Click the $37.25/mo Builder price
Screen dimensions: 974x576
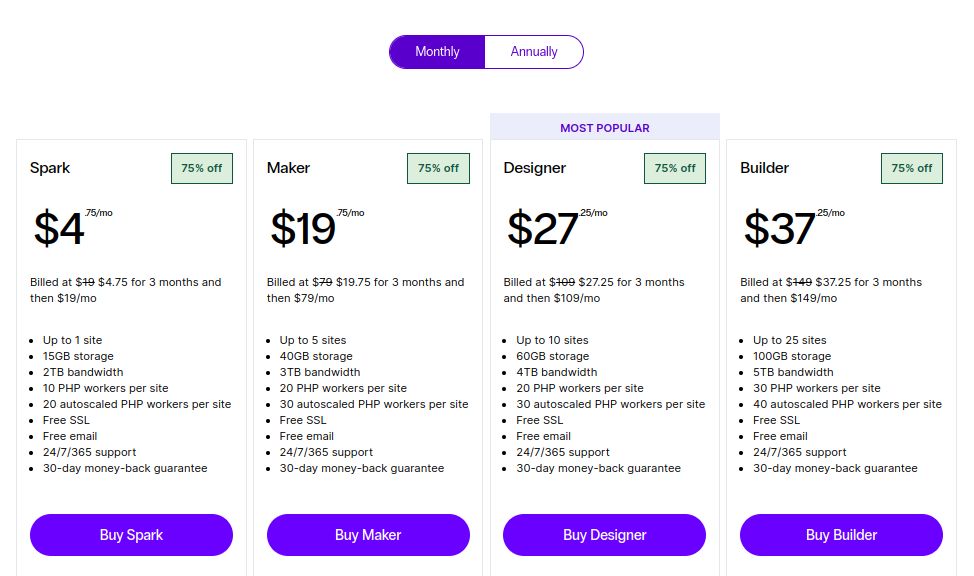click(786, 229)
